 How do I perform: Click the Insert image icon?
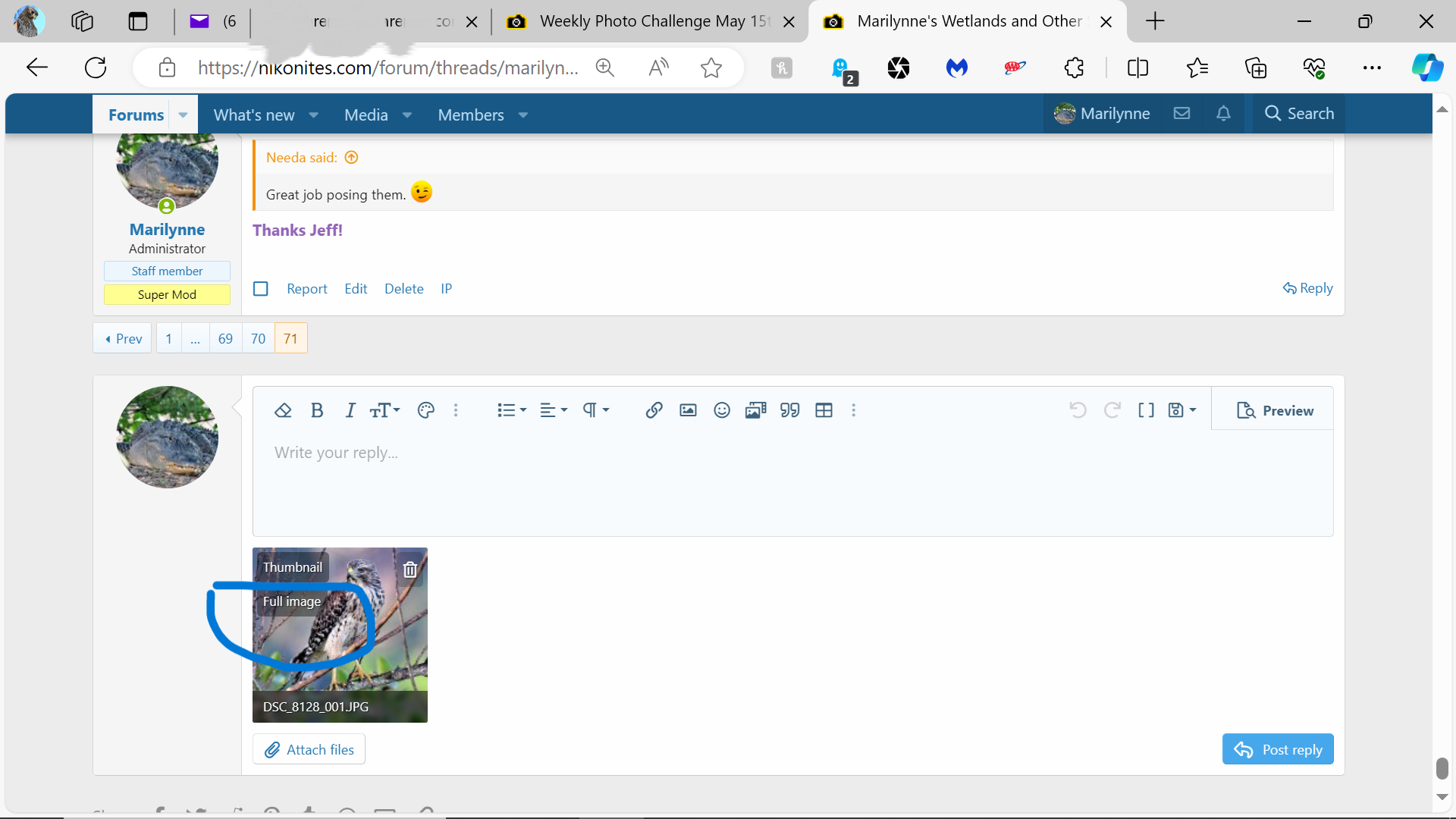tap(688, 410)
